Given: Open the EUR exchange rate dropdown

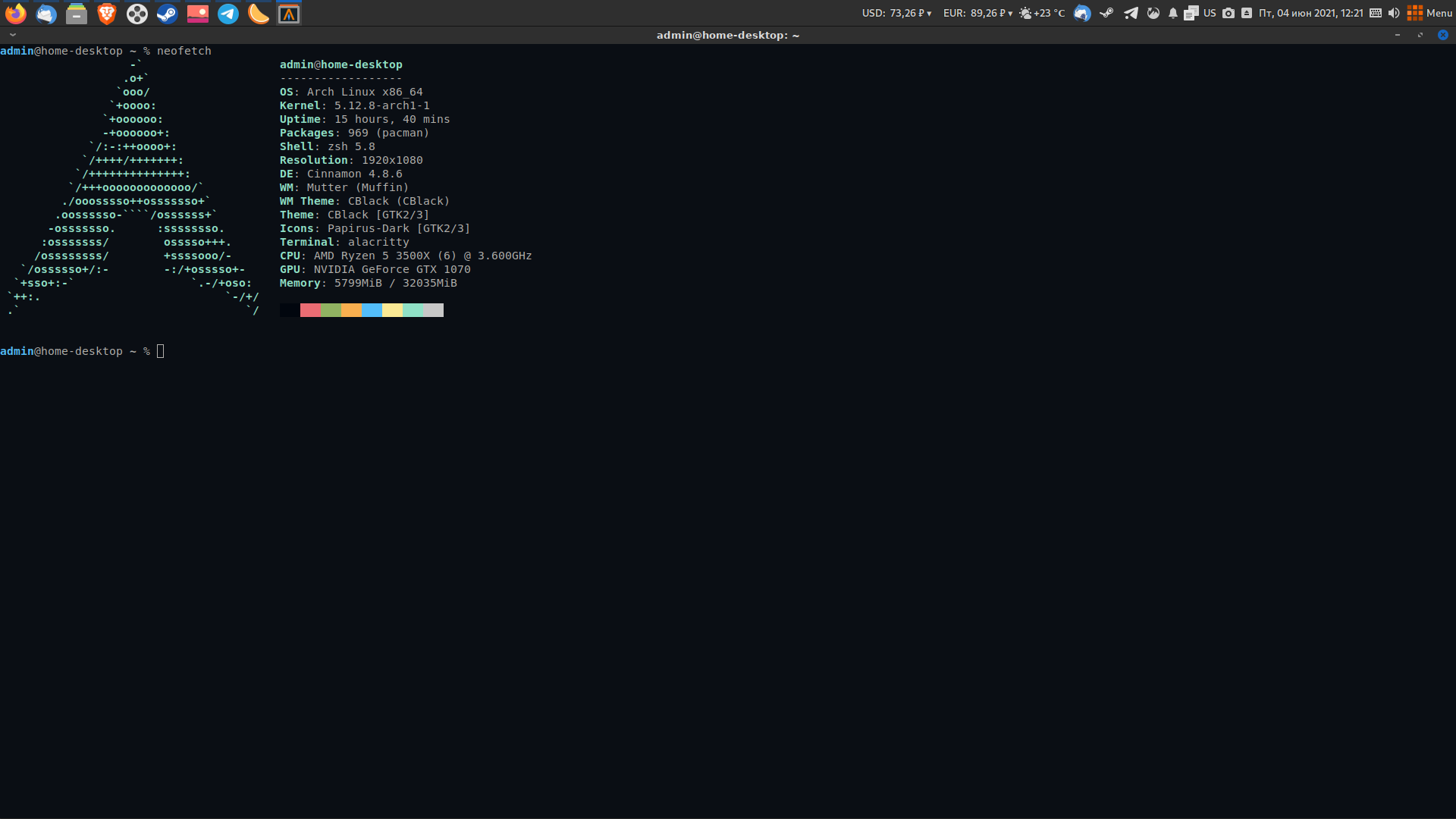Looking at the screenshot, I should (x=977, y=13).
